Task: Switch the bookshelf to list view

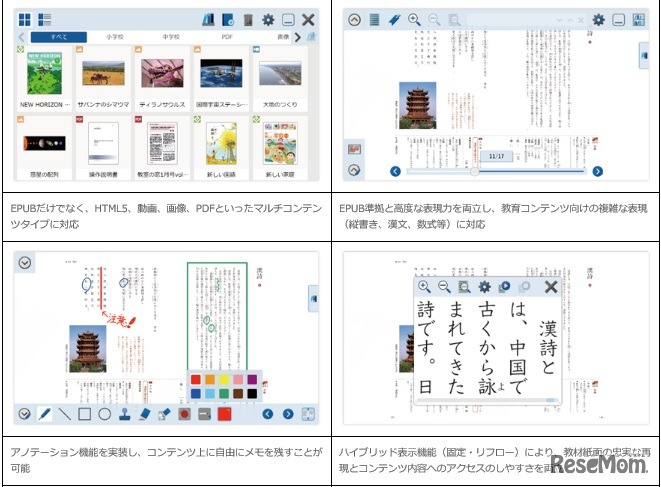Action: click(x=45, y=19)
